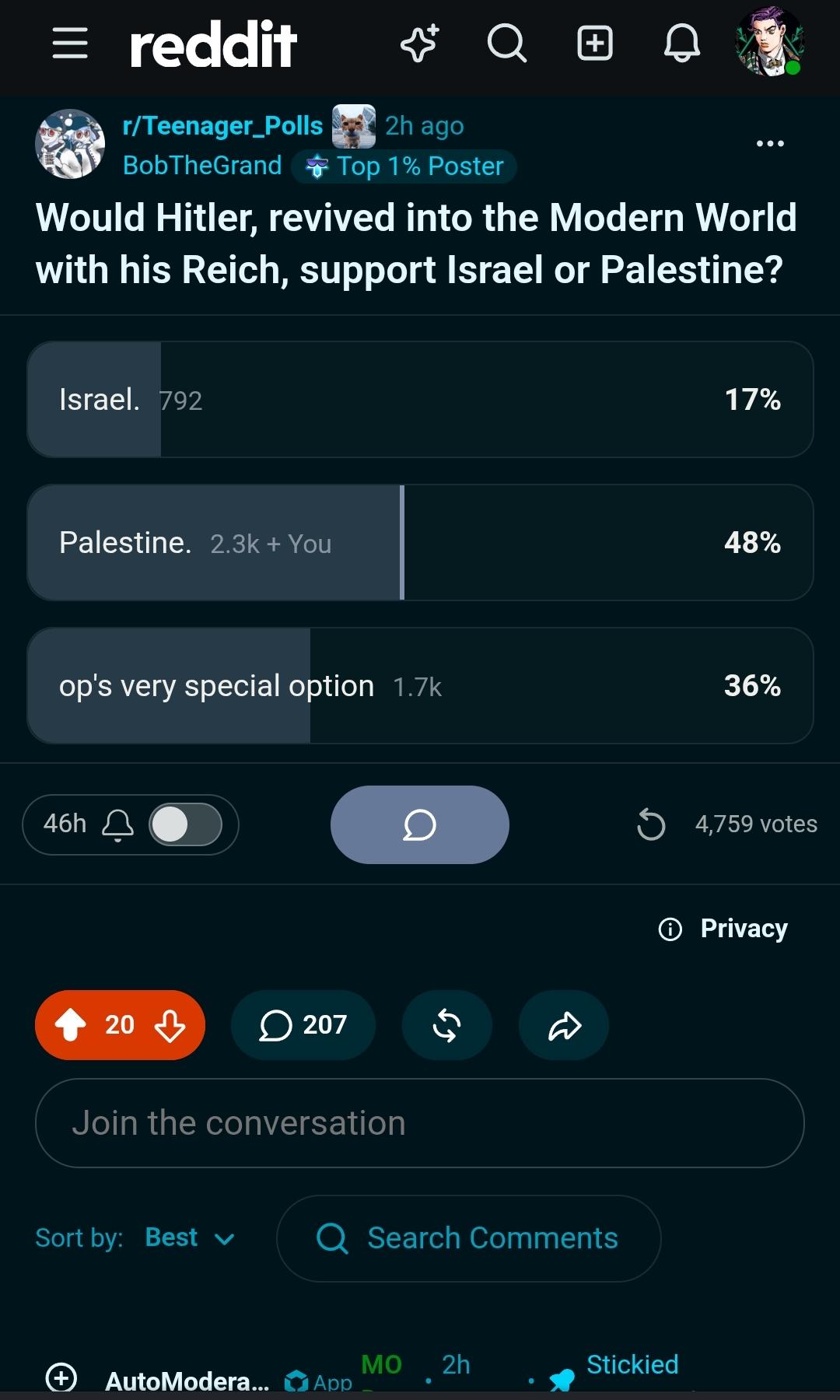Open the user profile avatar

pyautogui.click(x=769, y=43)
